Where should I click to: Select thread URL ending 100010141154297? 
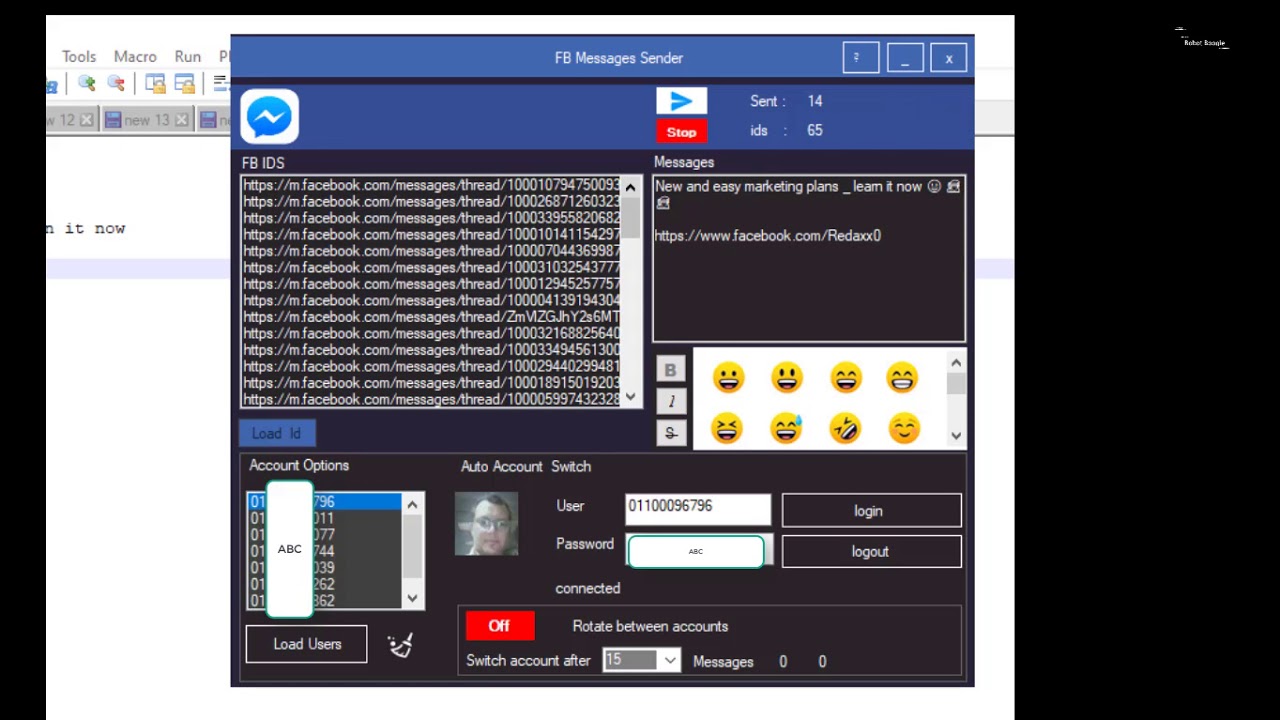(x=431, y=234)
